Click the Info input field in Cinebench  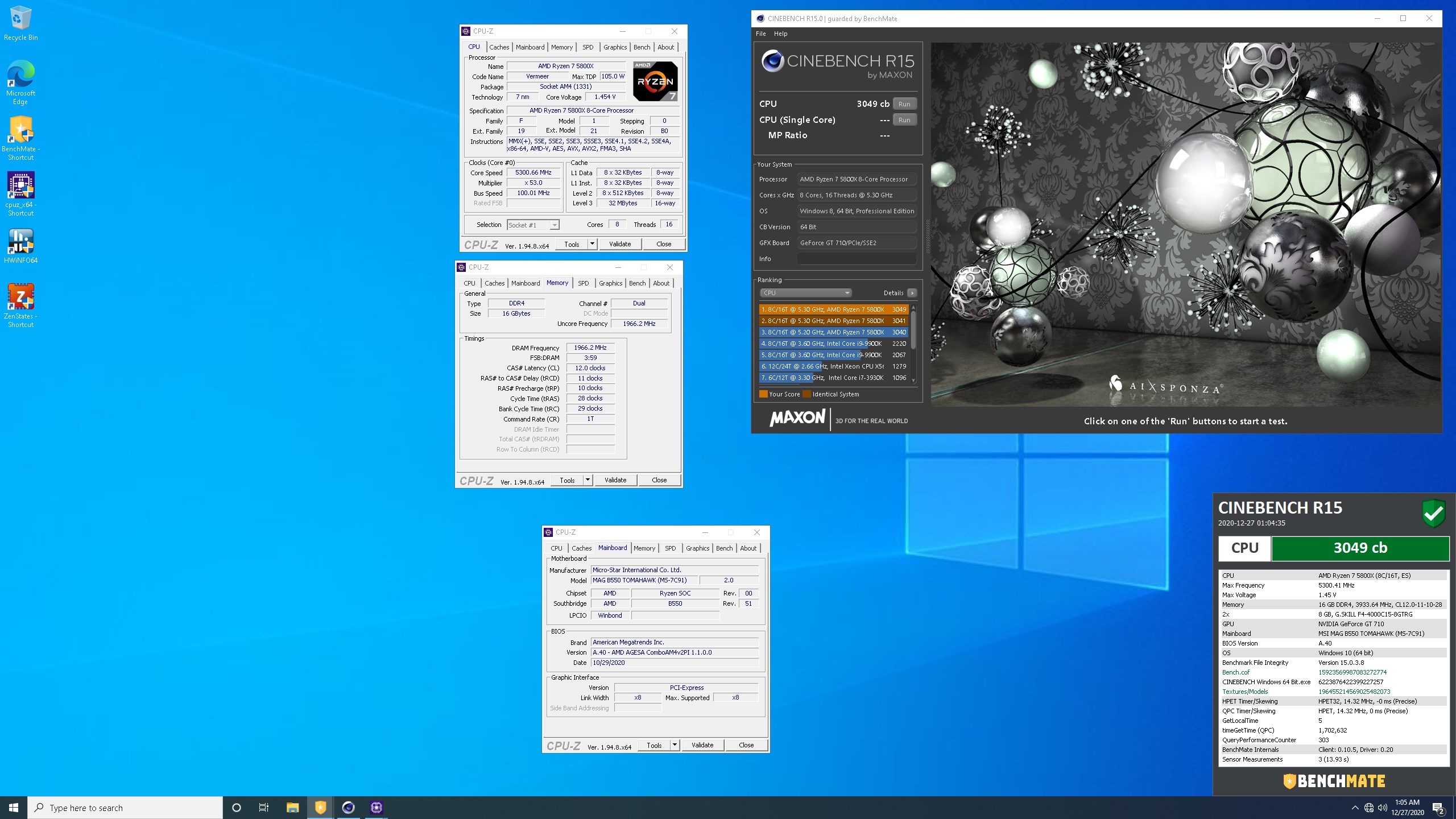click(x=857, y=259)
